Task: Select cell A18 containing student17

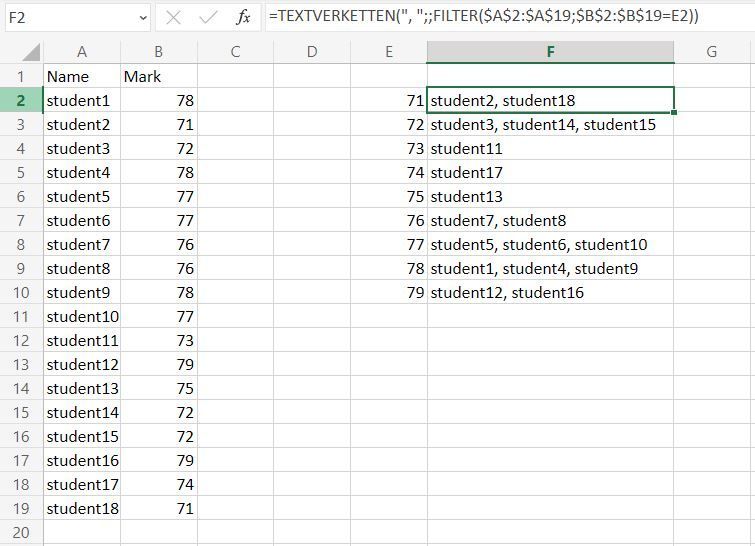Action: pos(82,484)
